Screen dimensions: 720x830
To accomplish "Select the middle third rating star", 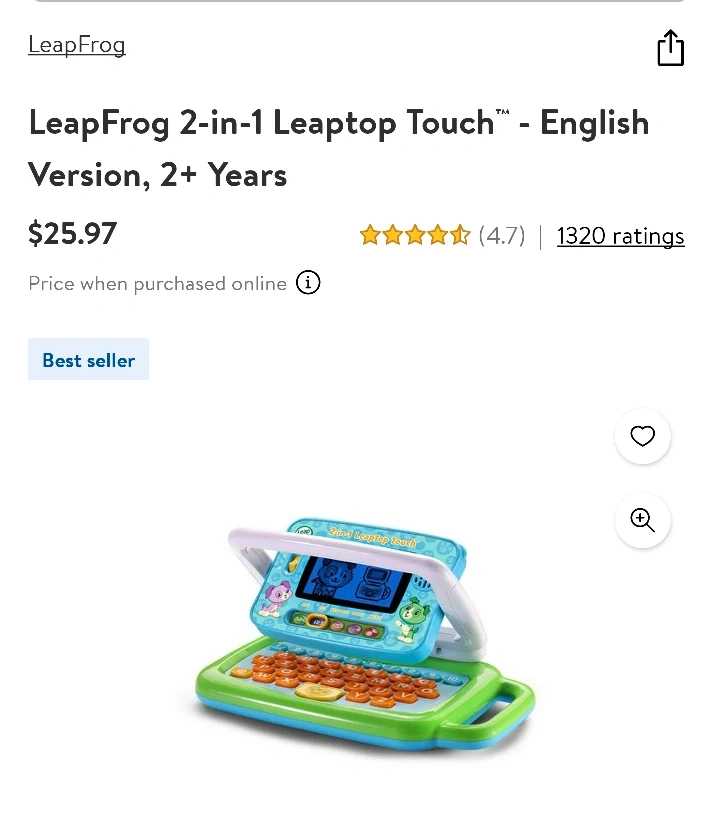I will click(x=415, y=235).
